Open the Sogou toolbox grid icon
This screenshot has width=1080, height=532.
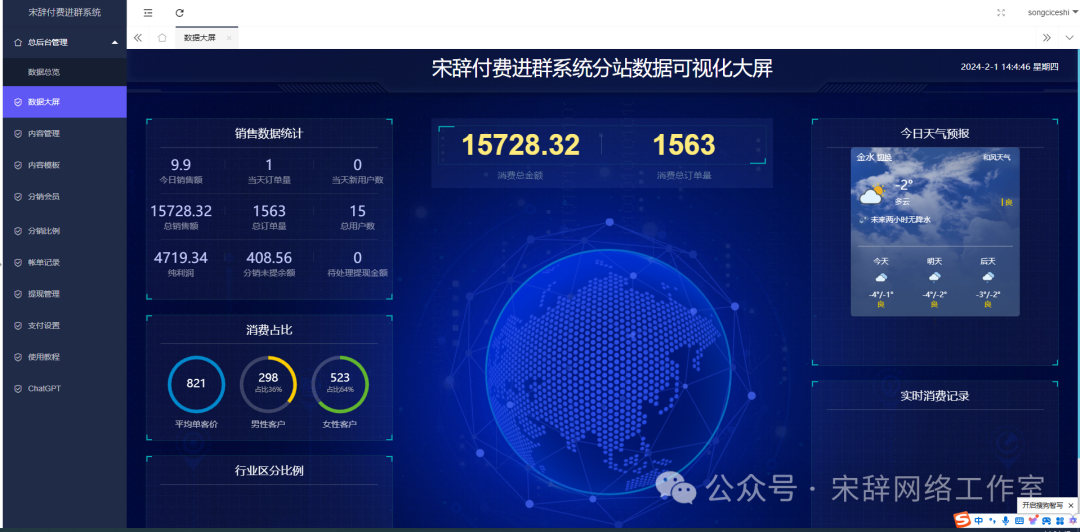click(1060, 520)
